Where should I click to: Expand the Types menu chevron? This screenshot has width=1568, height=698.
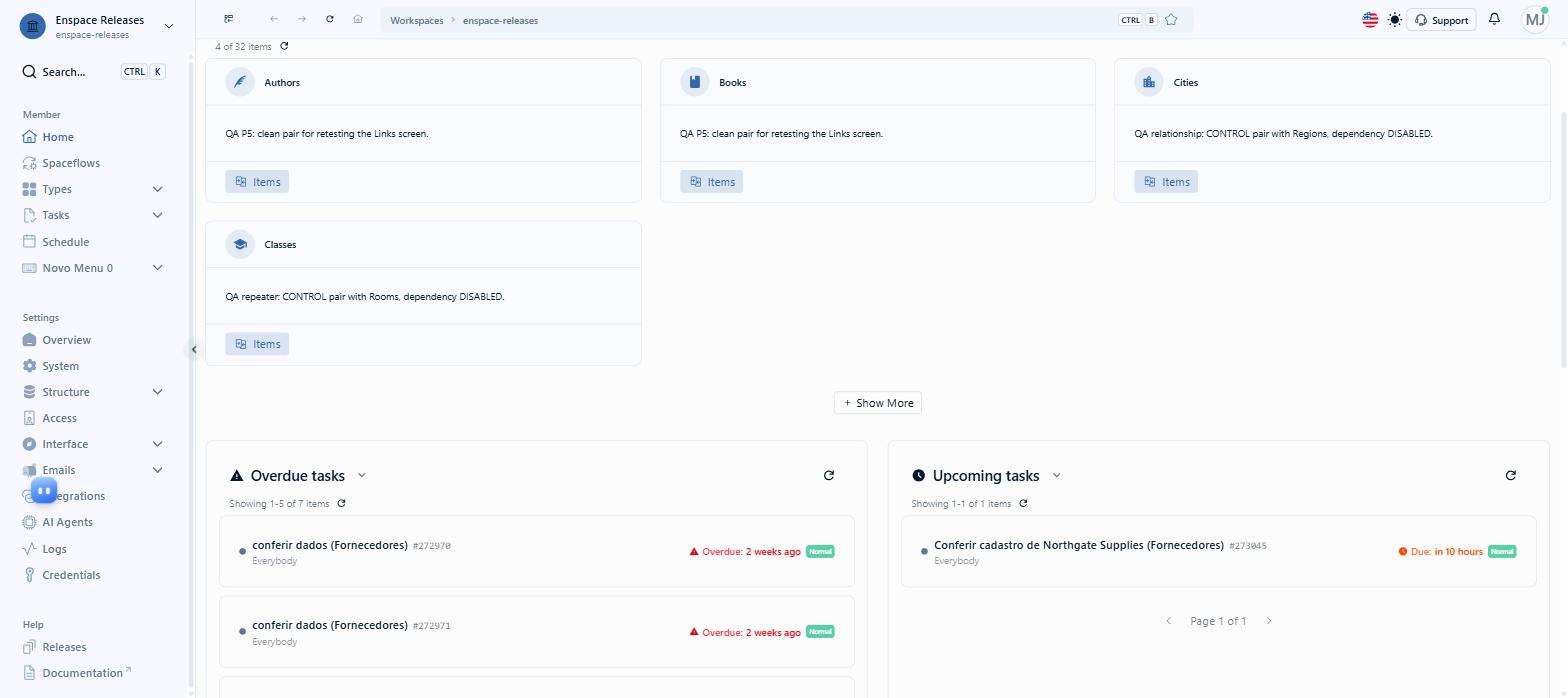tap(157, 189)
